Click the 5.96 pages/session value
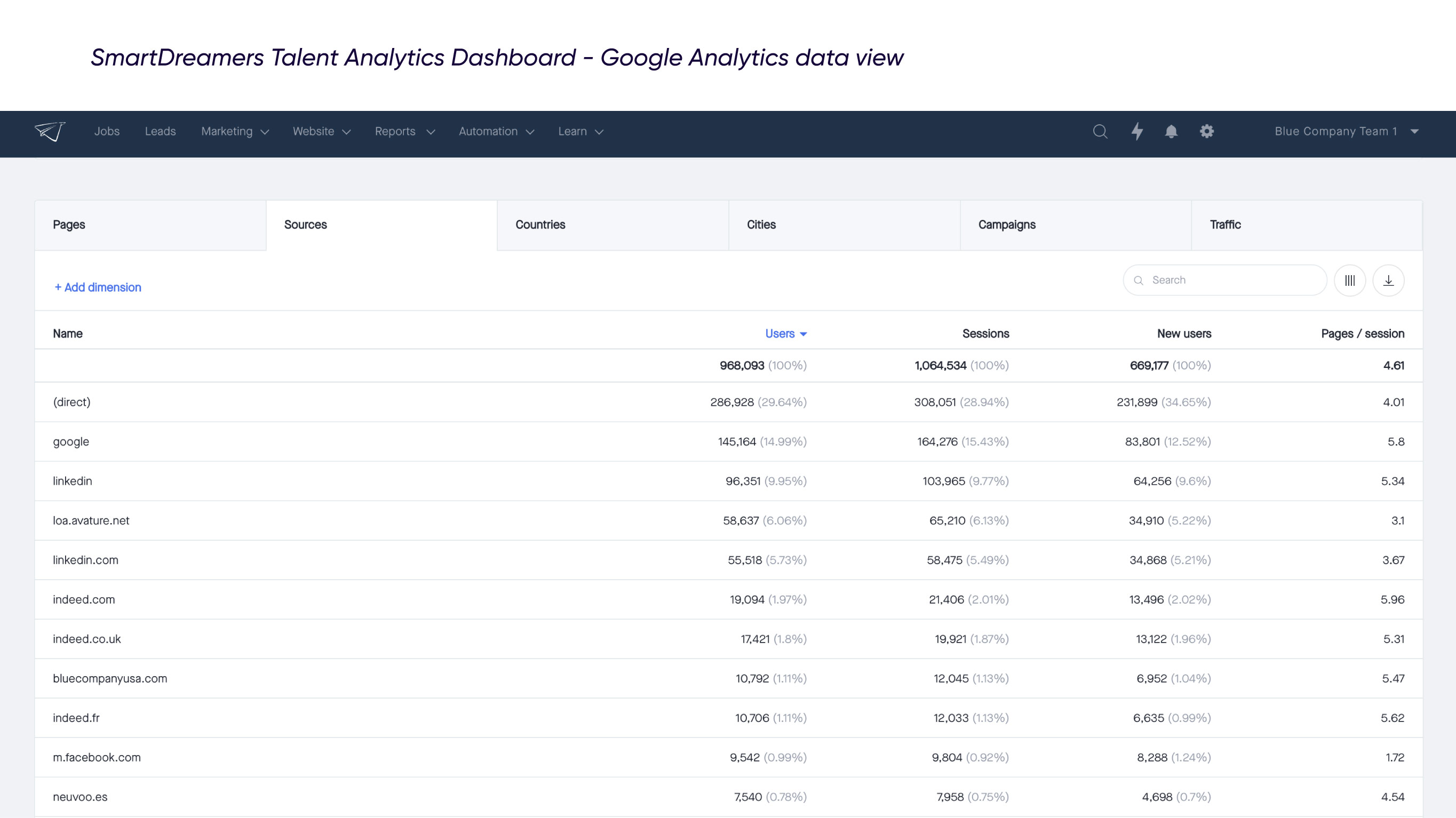 coord(1393,600)
